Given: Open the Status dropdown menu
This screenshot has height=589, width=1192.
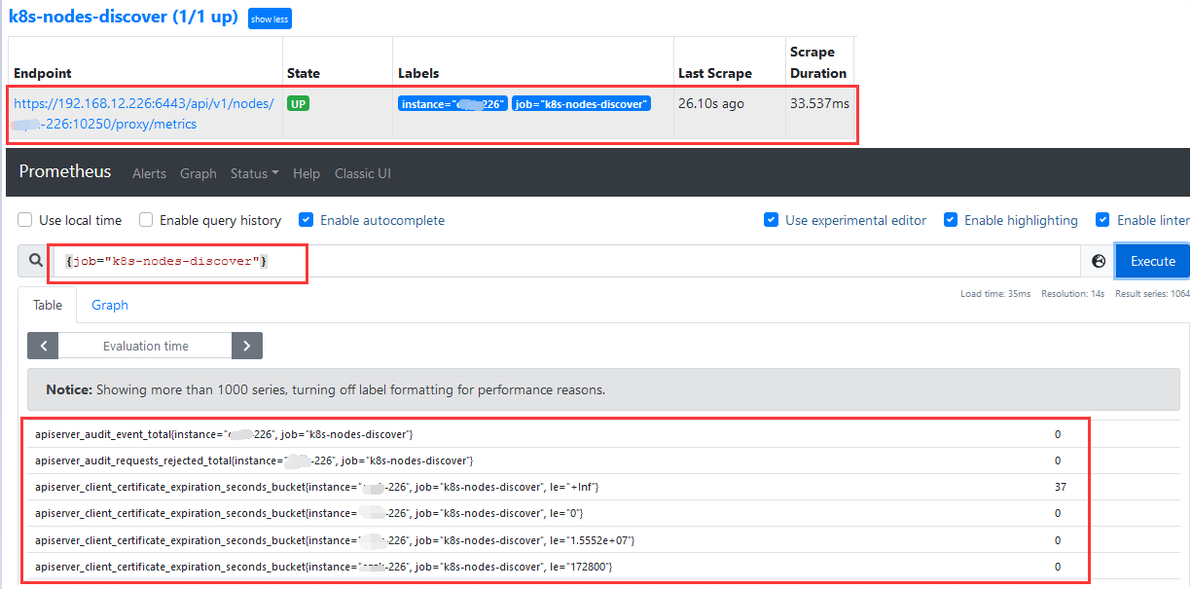Looking at the screenshot, I should [255, 173].
